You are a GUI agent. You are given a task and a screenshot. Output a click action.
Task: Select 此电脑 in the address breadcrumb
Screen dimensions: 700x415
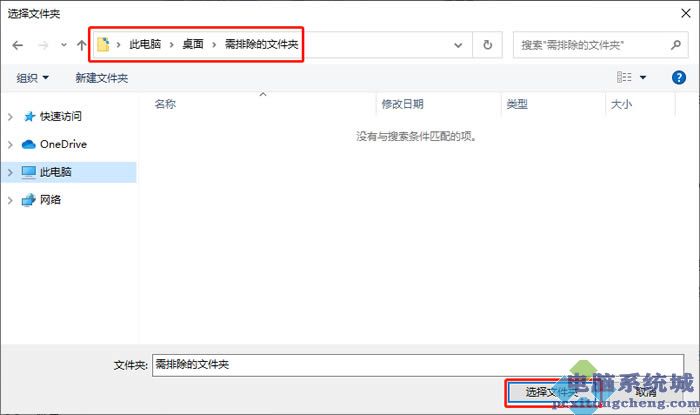(145, 44)
